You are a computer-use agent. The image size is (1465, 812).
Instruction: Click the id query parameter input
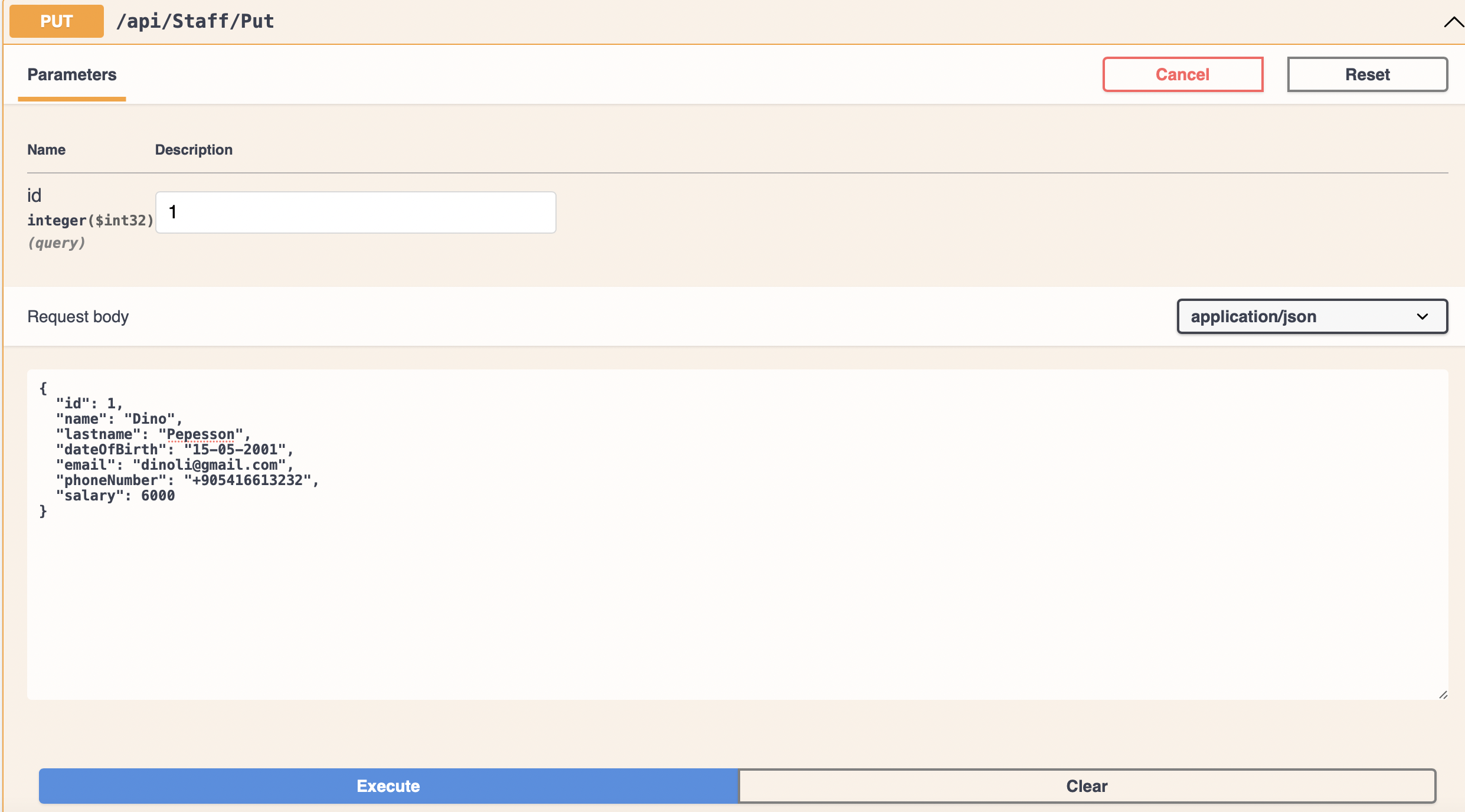coord(355,212)
